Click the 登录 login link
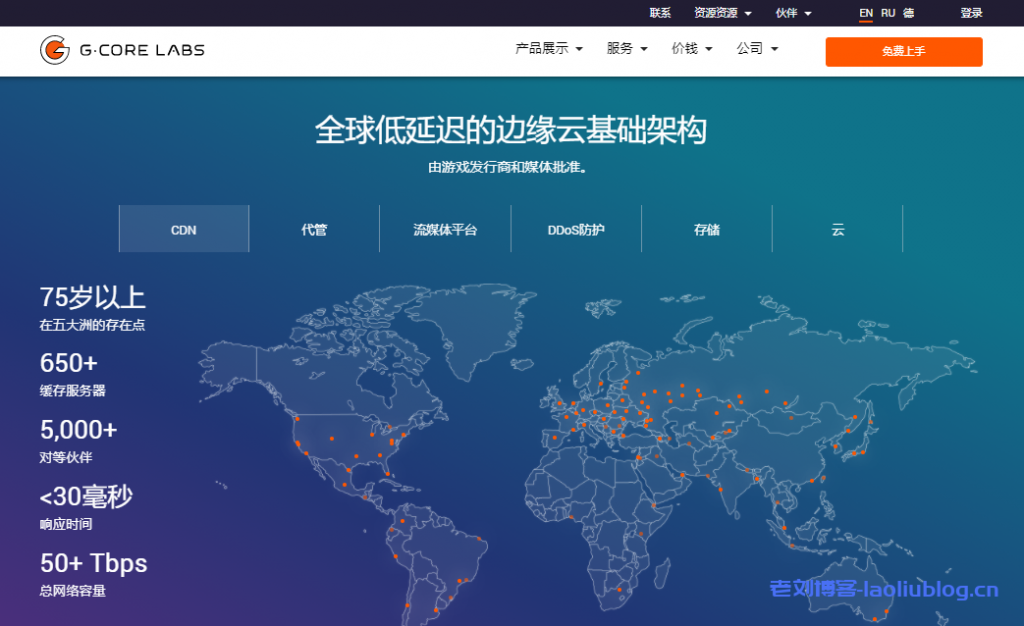This screenshot has width=1024, height=626. 971,13
